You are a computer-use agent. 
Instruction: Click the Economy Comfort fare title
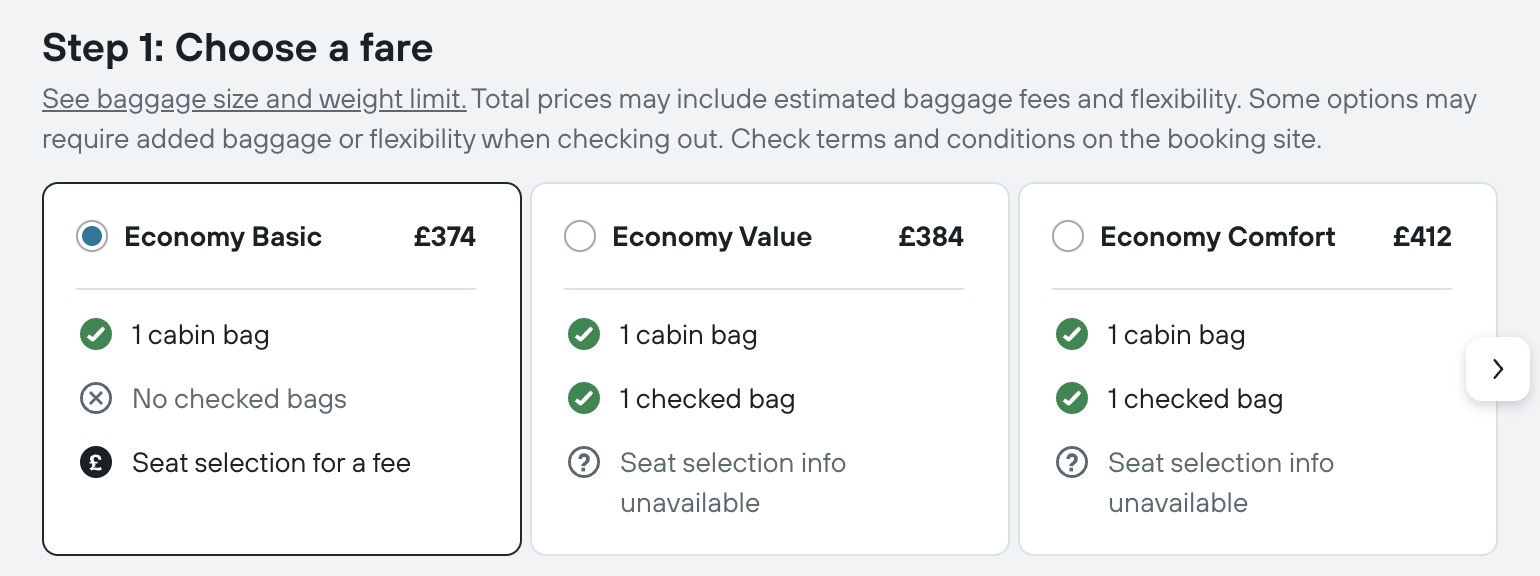[1218, 237]
